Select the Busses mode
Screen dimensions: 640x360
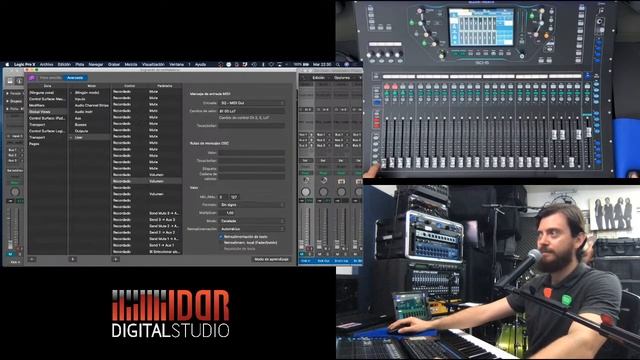point(89,124)
